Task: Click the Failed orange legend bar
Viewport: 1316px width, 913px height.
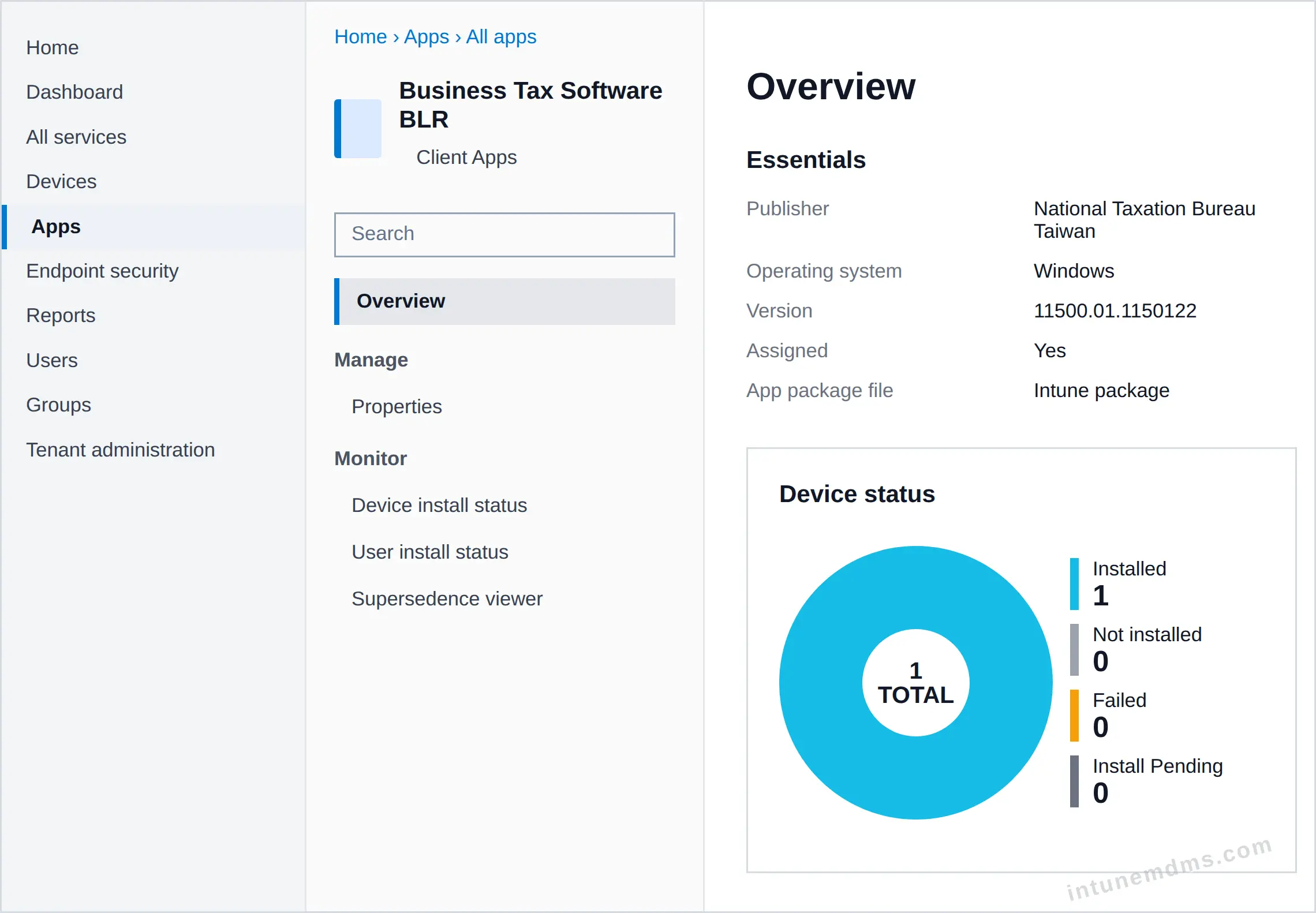Action: click(1074, 716)
